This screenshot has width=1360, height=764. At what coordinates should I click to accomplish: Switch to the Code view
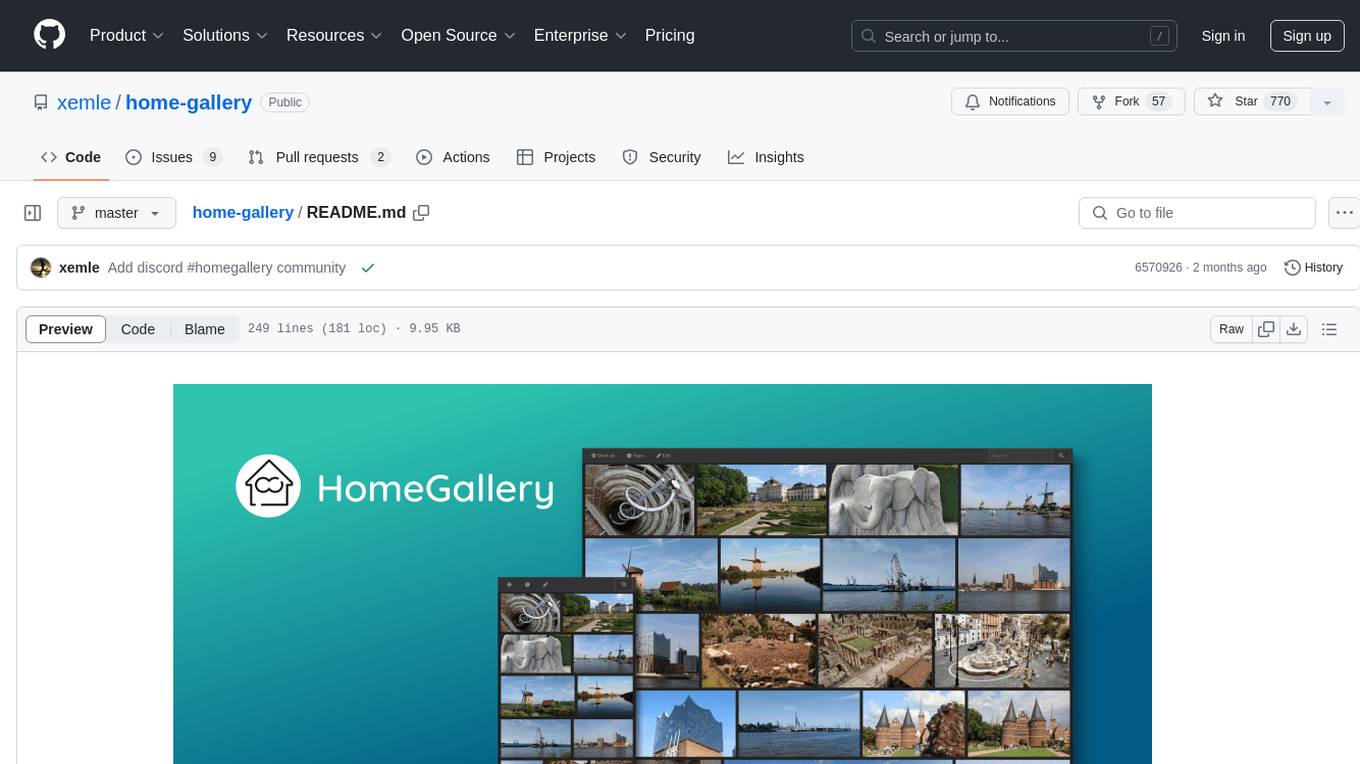pos(138,329)
